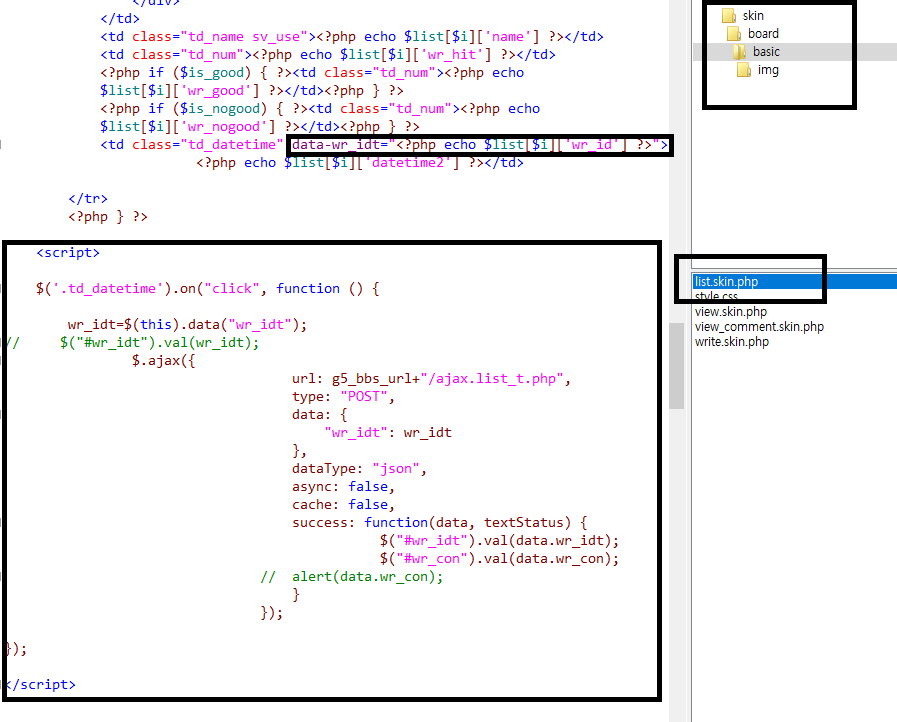Select the basic folder label in tree
Screen dimensions: 897x722
click(x=766, y=52)
